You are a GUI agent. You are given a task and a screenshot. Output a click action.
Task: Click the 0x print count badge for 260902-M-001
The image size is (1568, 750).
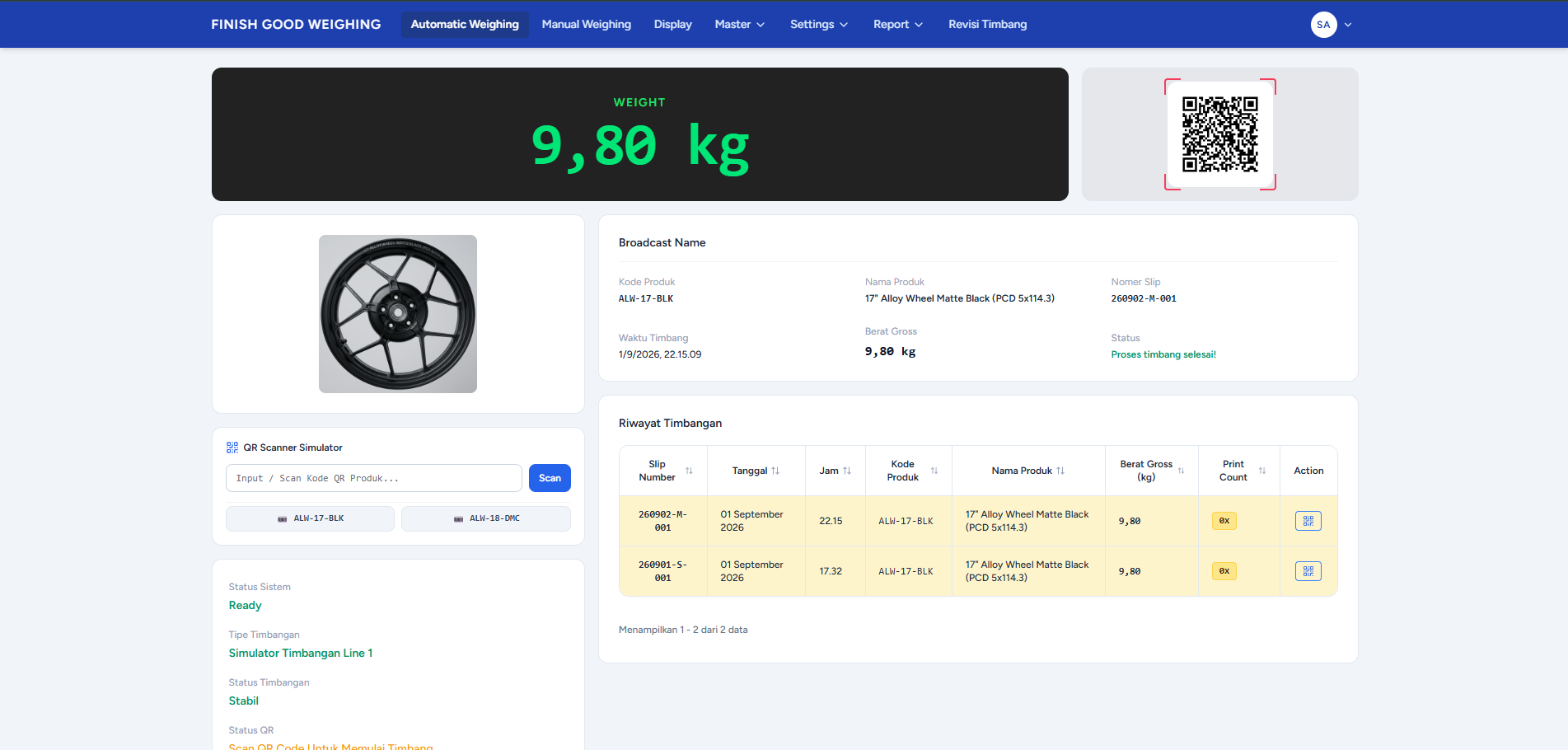click(1224, 521)
